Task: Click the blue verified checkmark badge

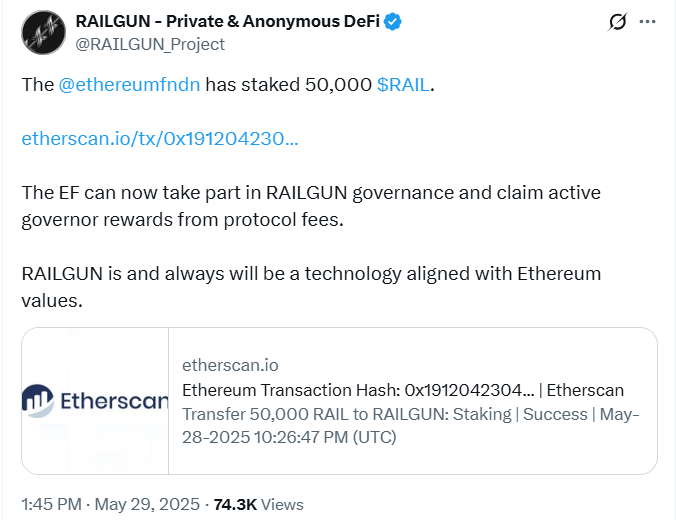Action: (x=393, y=22)
